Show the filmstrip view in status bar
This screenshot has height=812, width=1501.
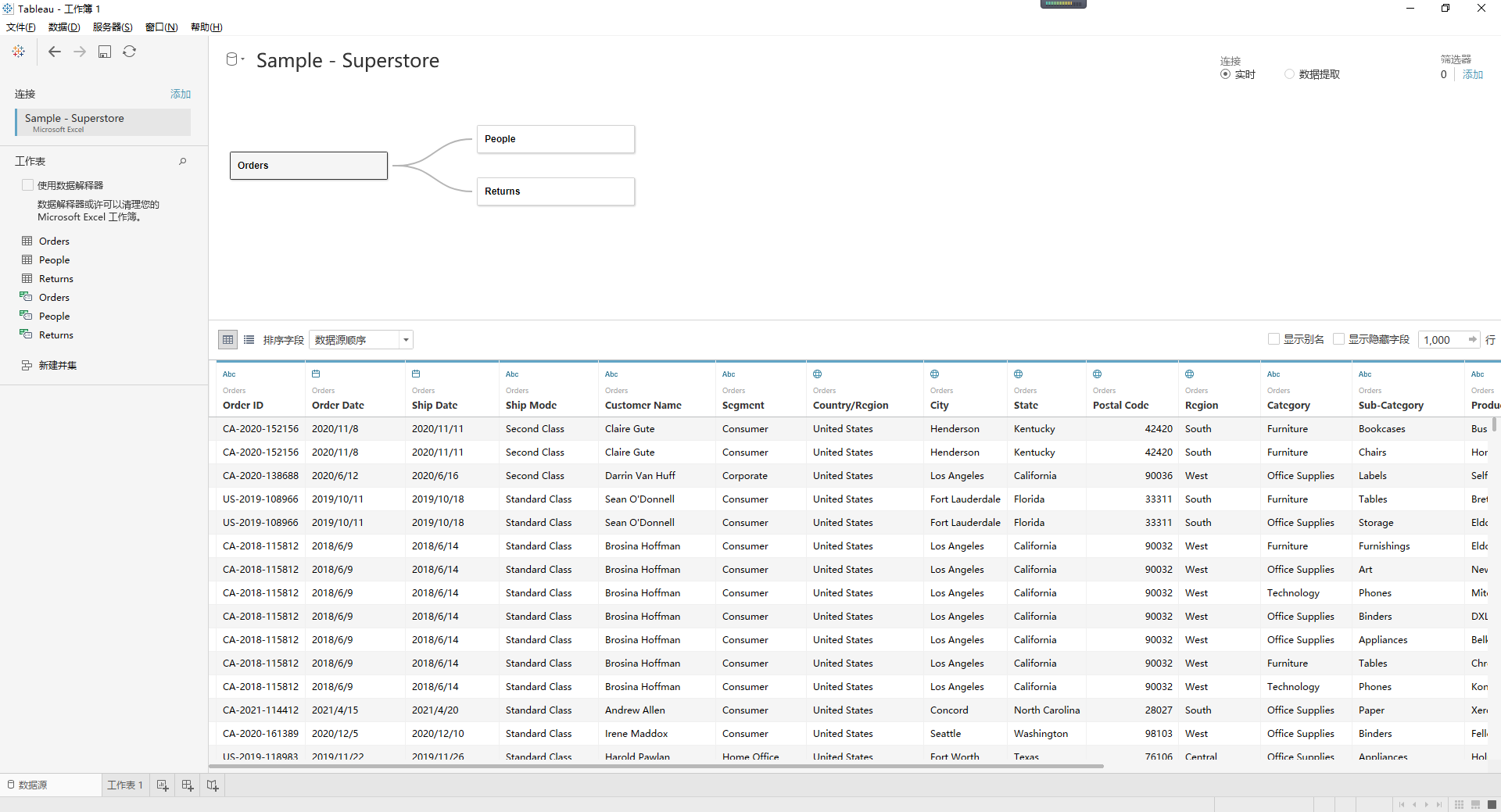[1476, 804]
